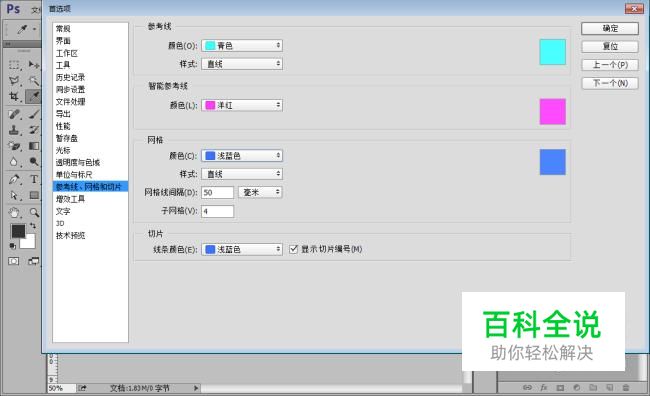The image size is (650, 396).
Task: Expand status bar info arrow
Action: pyautogui.click(x=196, y=388)
